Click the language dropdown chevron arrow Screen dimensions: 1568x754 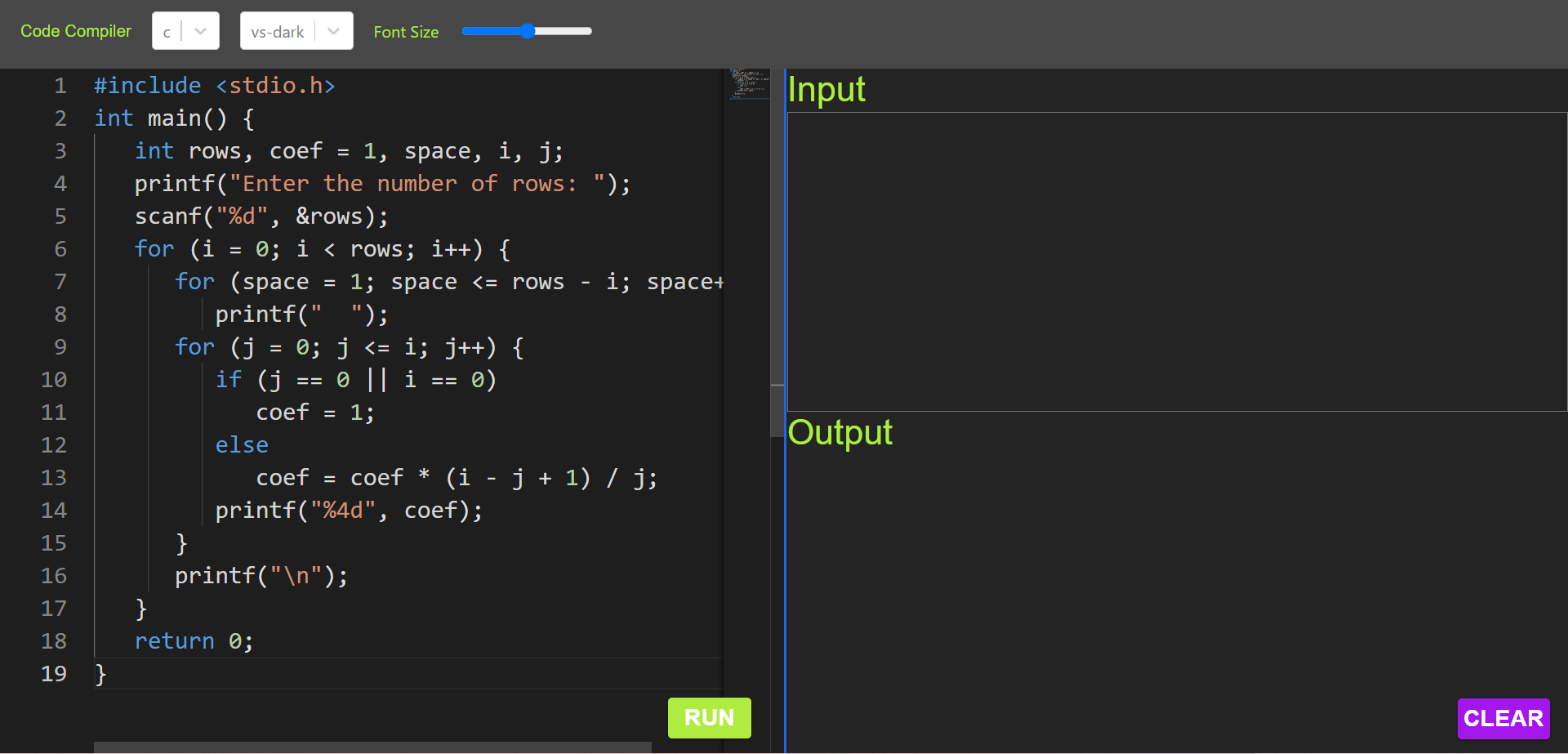201,31
